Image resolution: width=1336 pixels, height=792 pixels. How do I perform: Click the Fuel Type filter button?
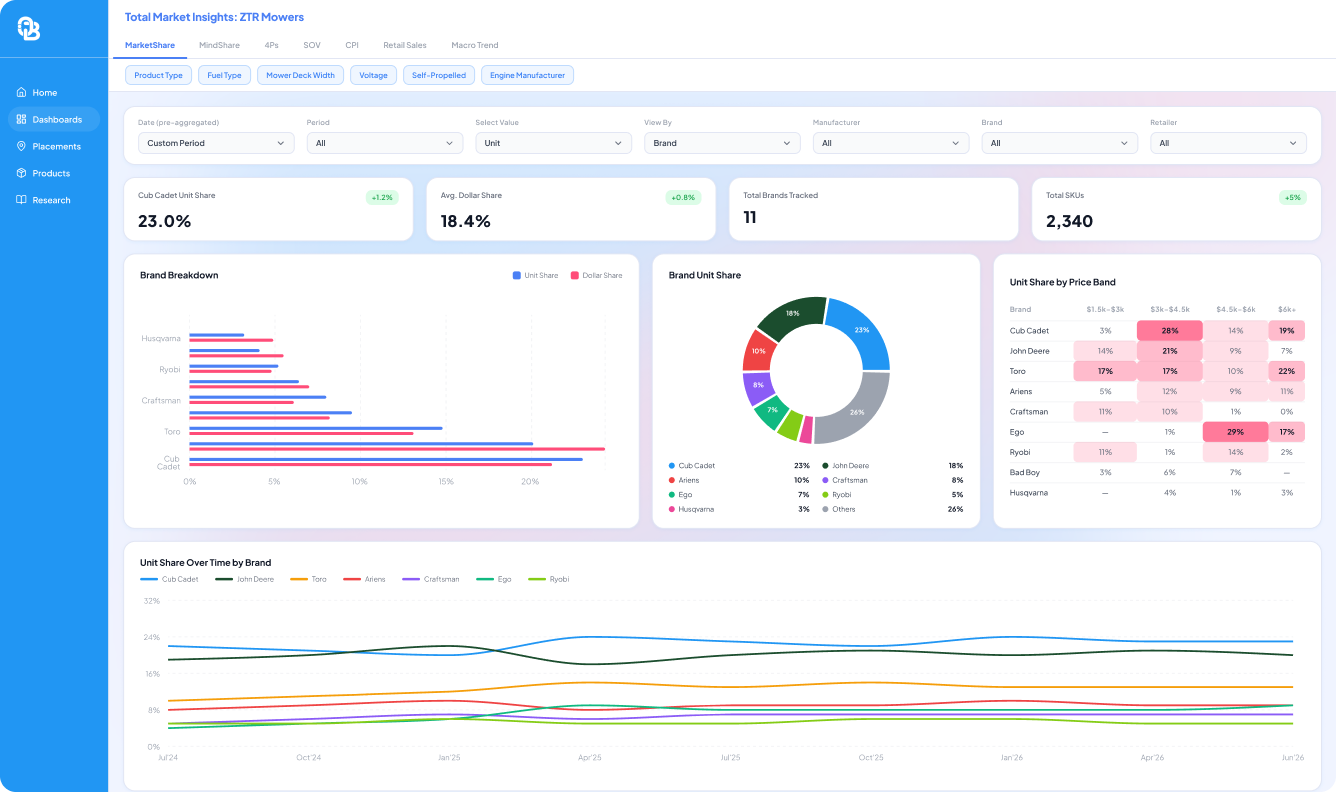point(224,75)
